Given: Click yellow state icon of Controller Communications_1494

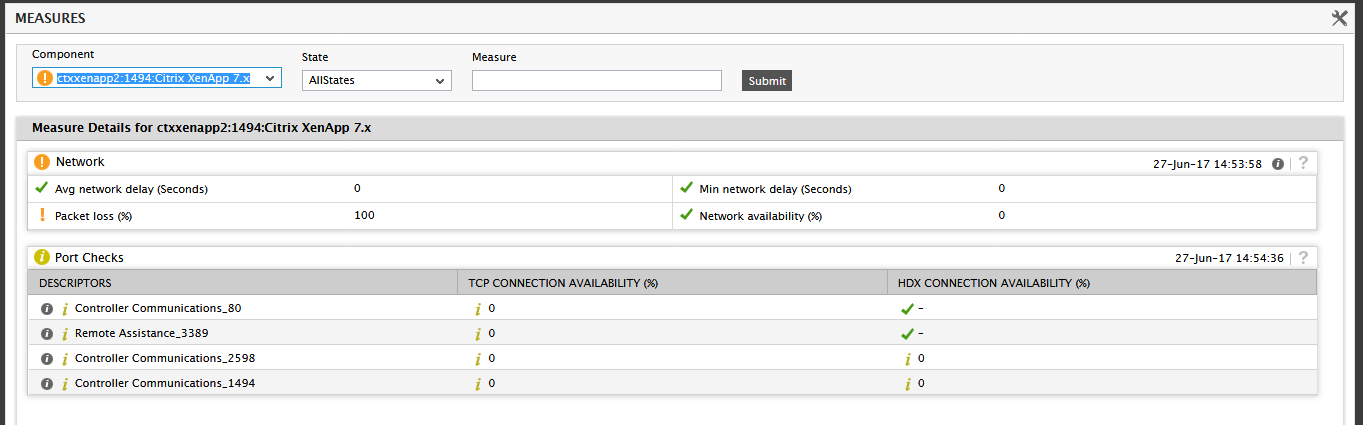Looking at the screenshot, I should (65, 384).
